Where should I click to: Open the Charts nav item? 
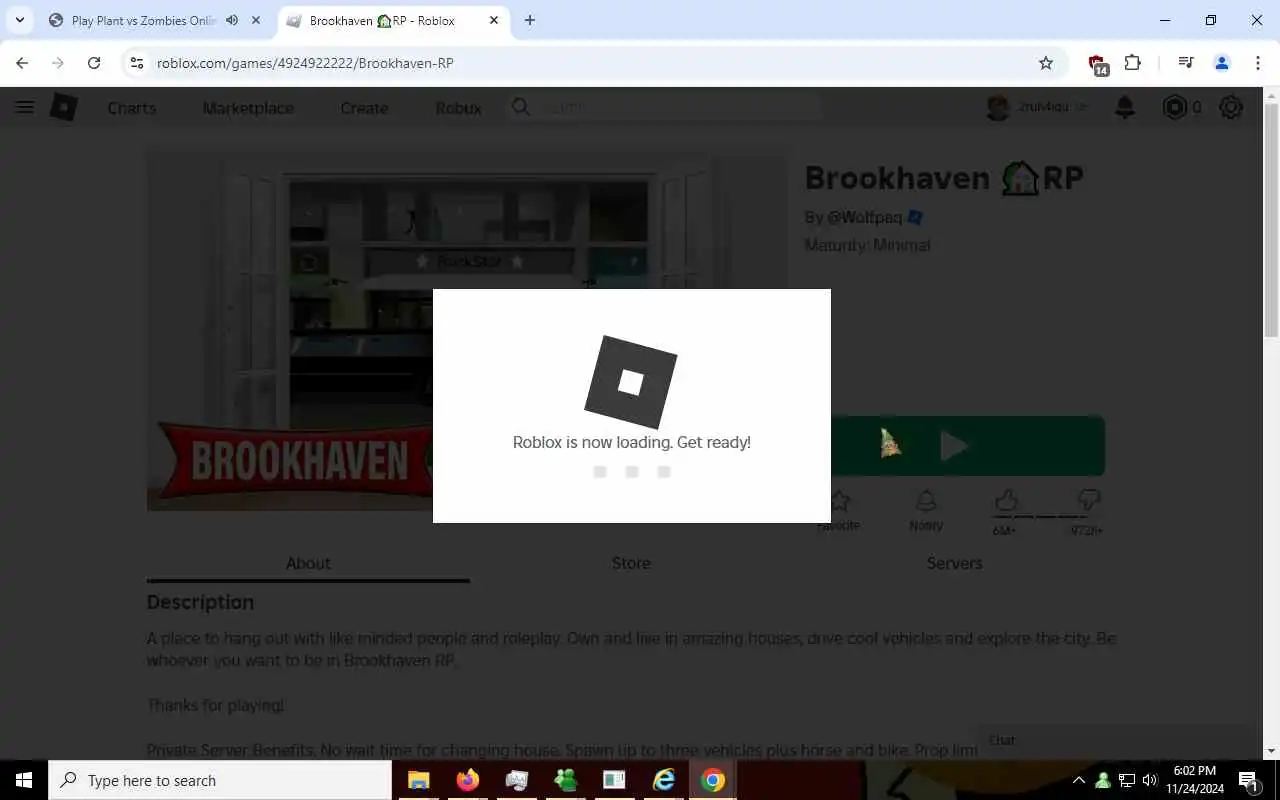[x=132, y=108]
